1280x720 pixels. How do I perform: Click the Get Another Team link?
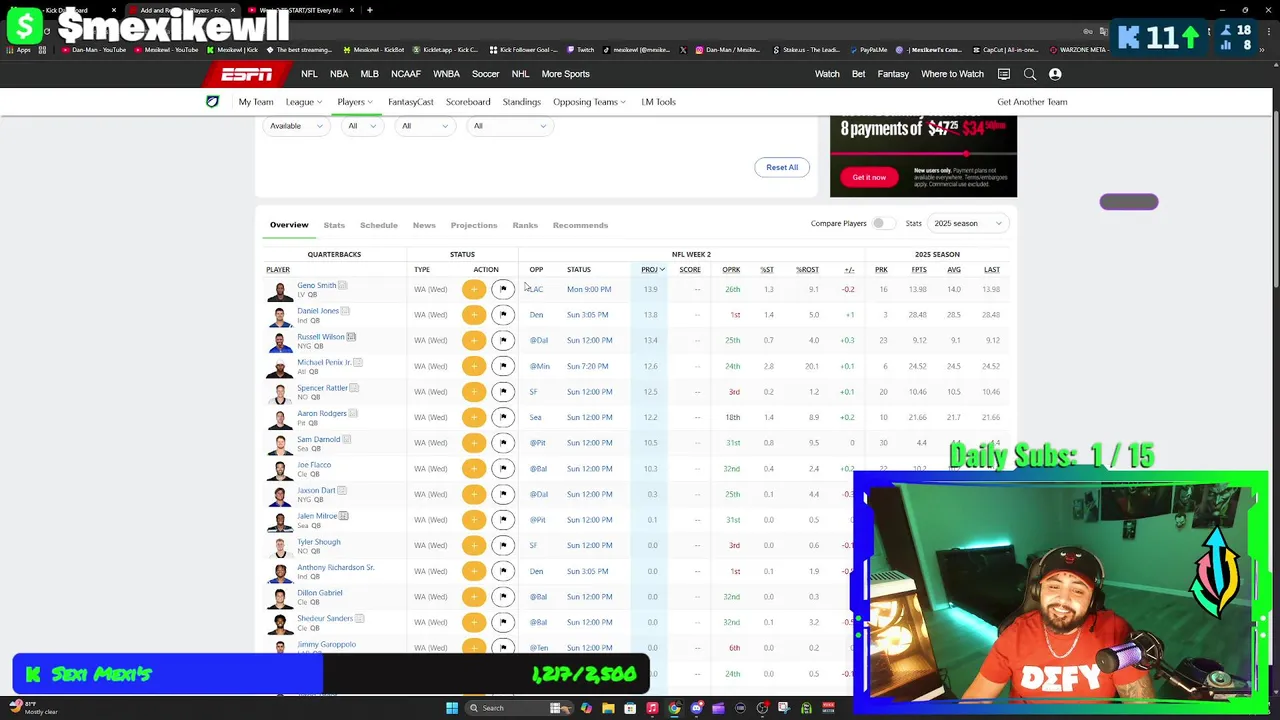(1032, 102)
